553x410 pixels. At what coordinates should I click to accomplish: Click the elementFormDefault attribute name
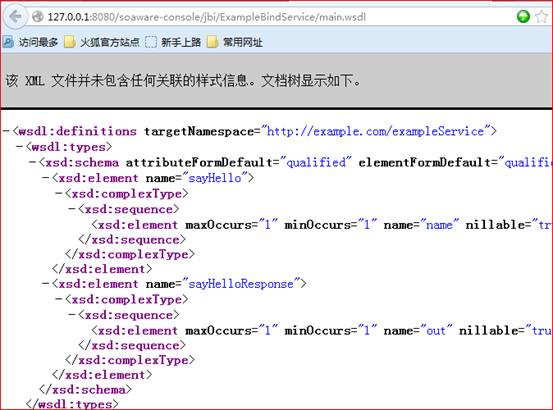(425, 163)
